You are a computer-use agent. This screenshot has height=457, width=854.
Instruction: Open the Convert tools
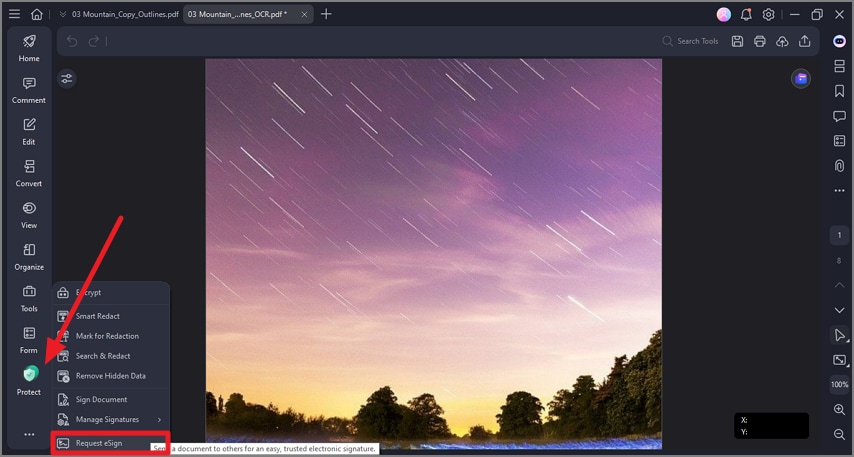29,173
